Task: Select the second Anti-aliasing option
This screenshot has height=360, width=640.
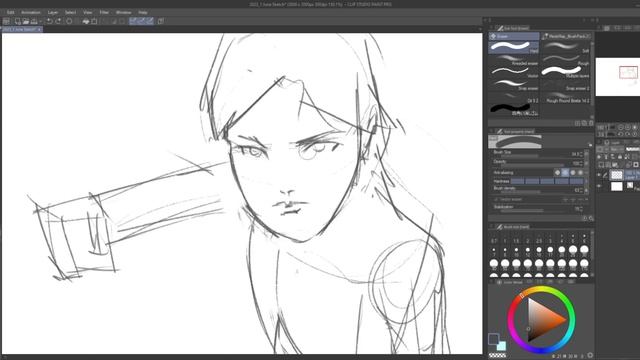Action: [x=565, y=173]
